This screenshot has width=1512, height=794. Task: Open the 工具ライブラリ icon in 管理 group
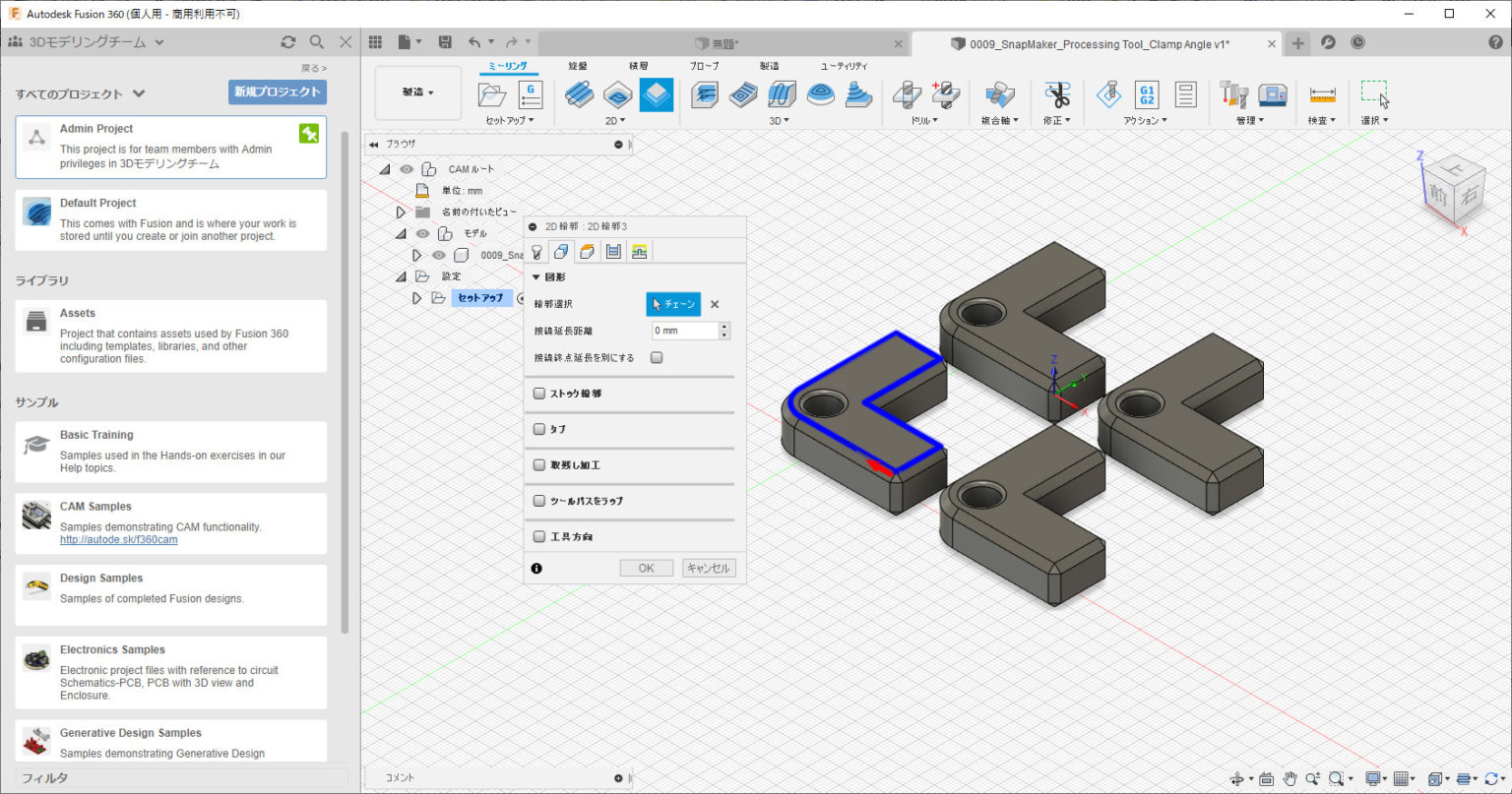[1233, 94]
